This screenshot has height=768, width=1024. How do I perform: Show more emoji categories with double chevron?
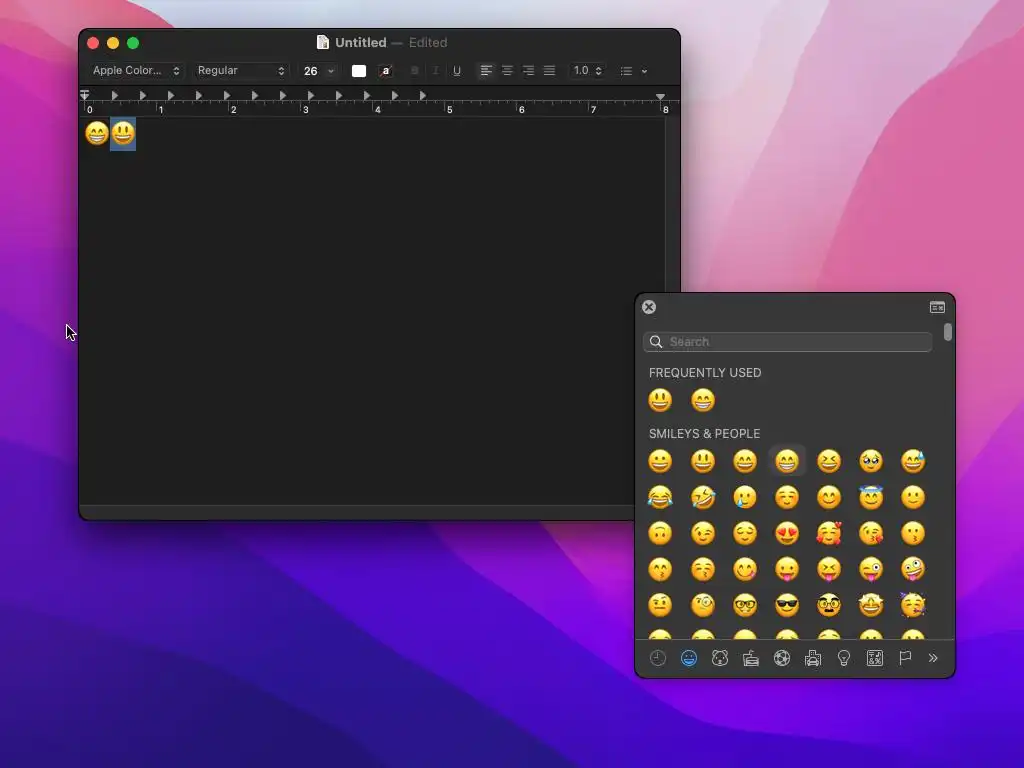pos(933,658)
